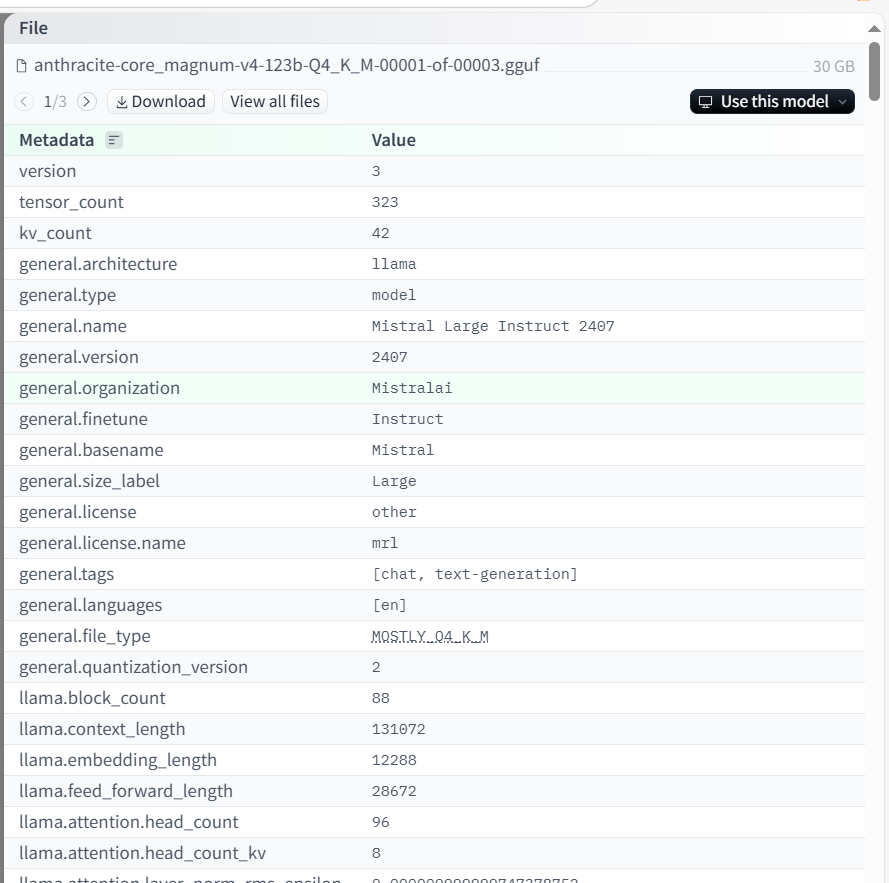Toggle the Metadata sort icon
This screenshot has height=883, width=889.
[x=114, y=140]
